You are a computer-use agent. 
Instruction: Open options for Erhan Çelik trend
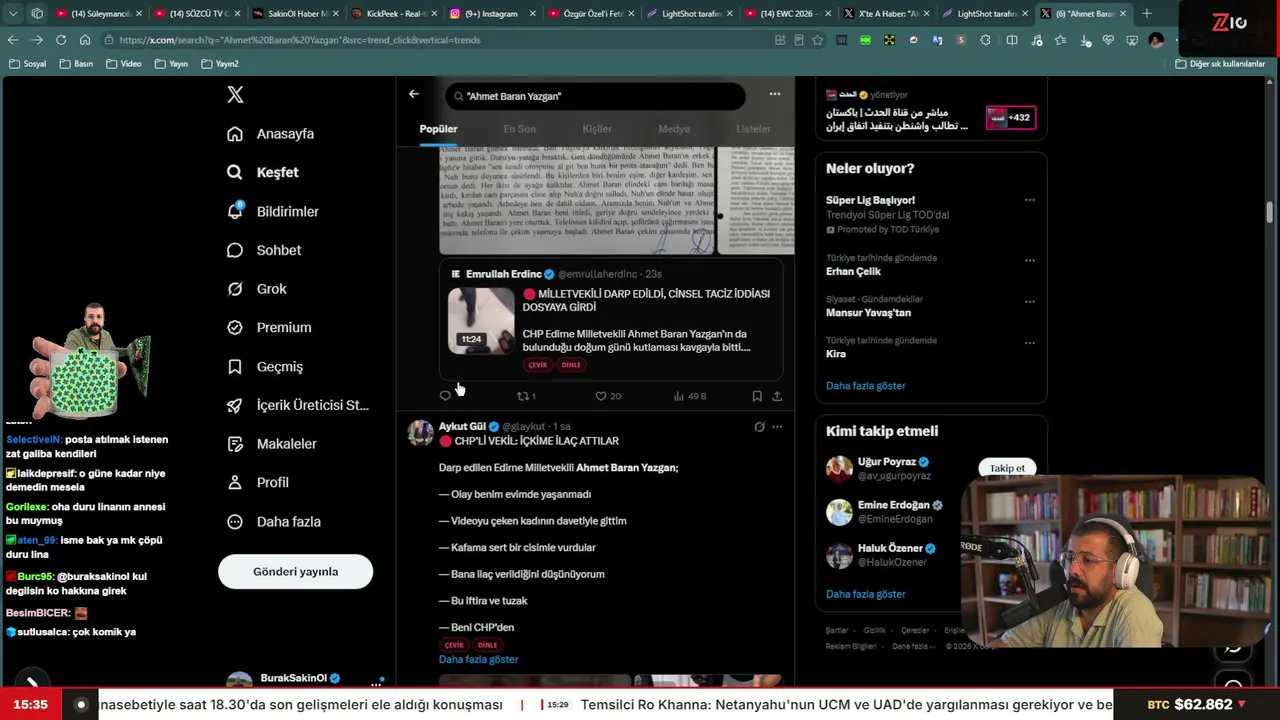[x=1029, y=260]
